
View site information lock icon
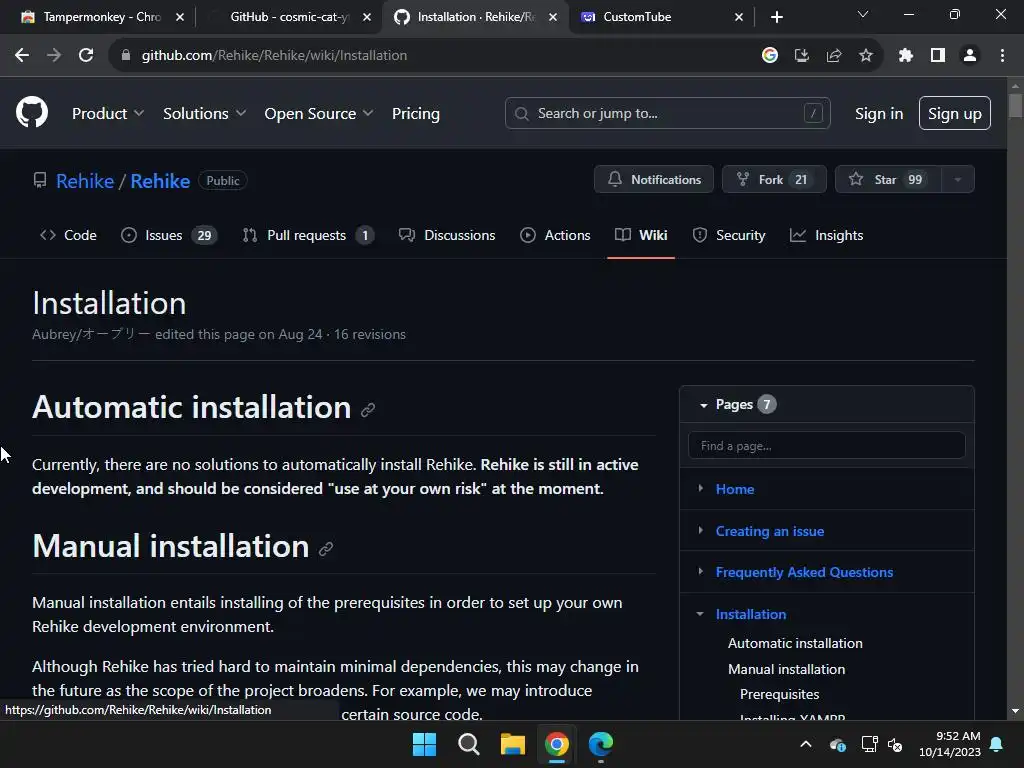(126, 56)
